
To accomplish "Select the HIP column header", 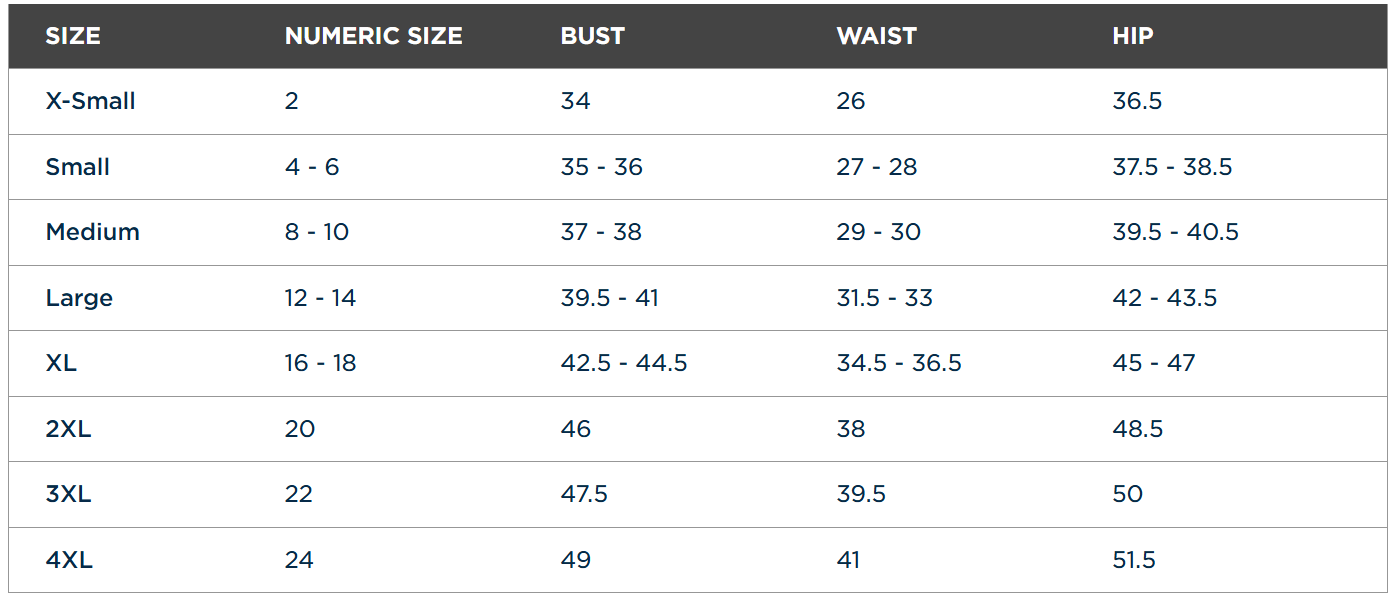I will pyautogui.click(x=1132, y=36).
